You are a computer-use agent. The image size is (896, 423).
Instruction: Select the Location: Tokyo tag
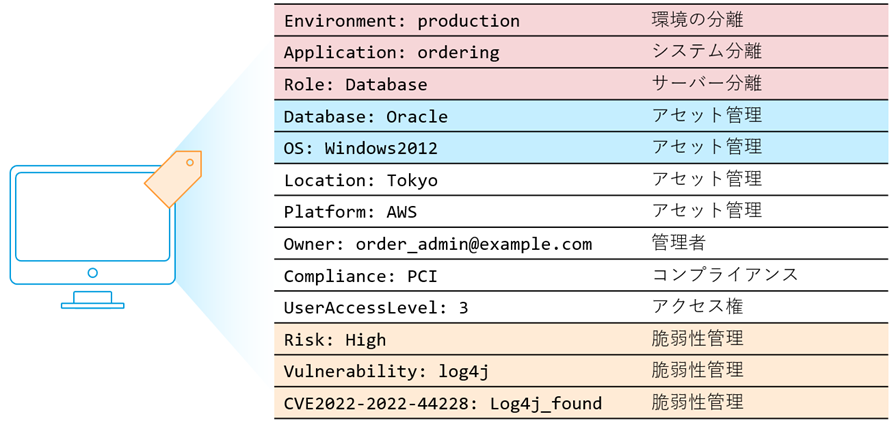pos(360,181)
